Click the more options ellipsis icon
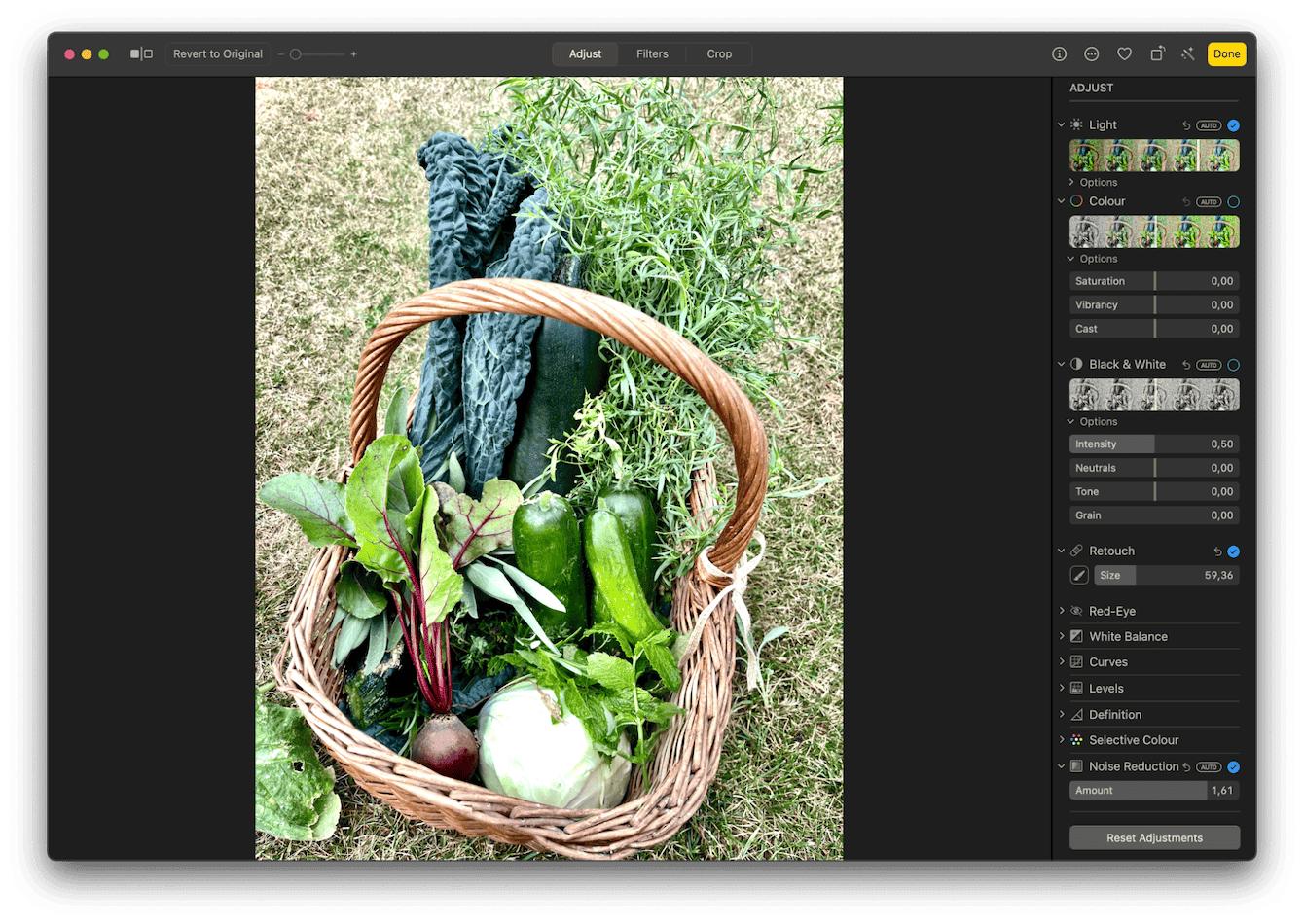 (1091, 53)
